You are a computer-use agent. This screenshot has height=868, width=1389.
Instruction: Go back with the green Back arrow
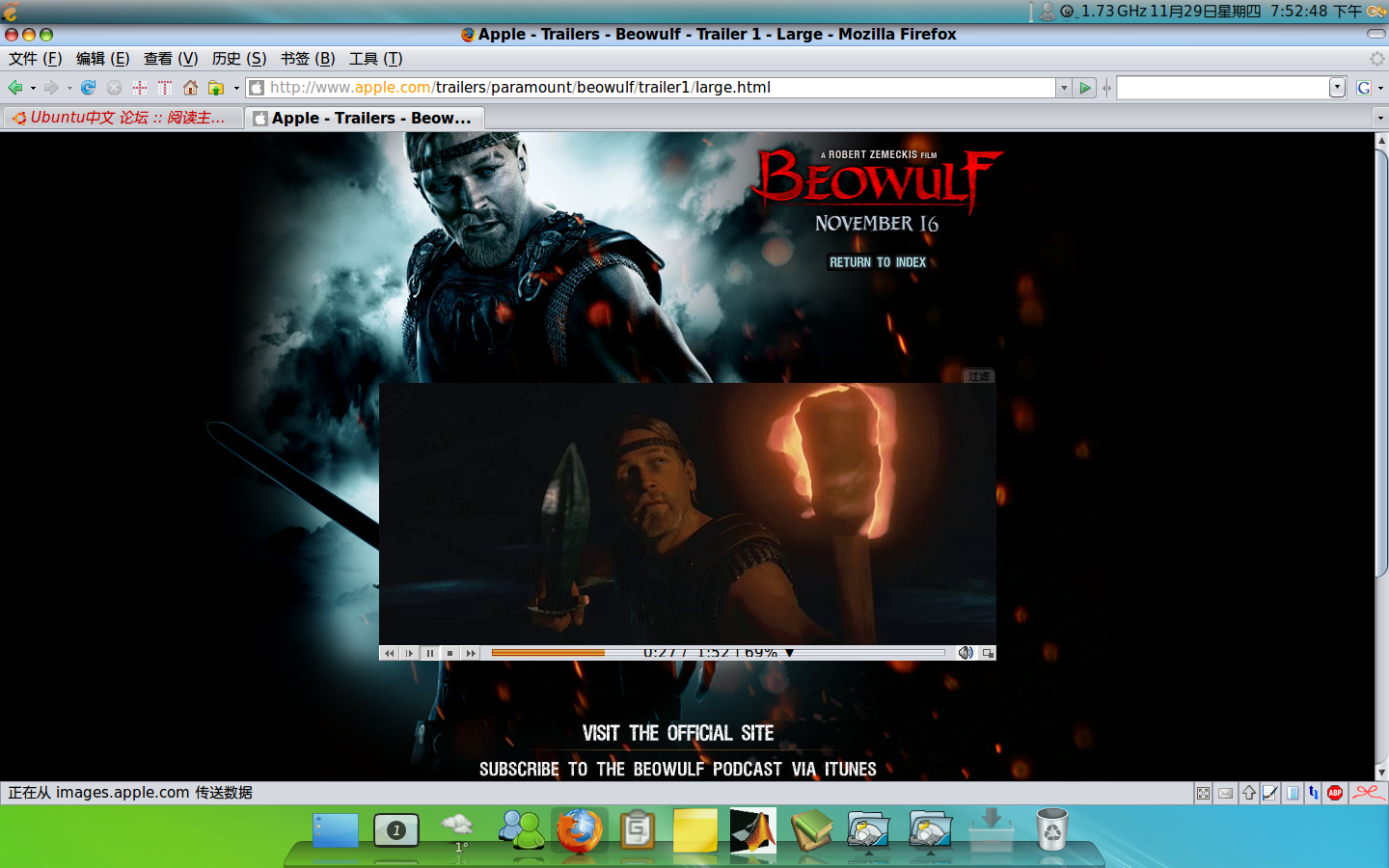pyautogui.click(x=15, y=88)
